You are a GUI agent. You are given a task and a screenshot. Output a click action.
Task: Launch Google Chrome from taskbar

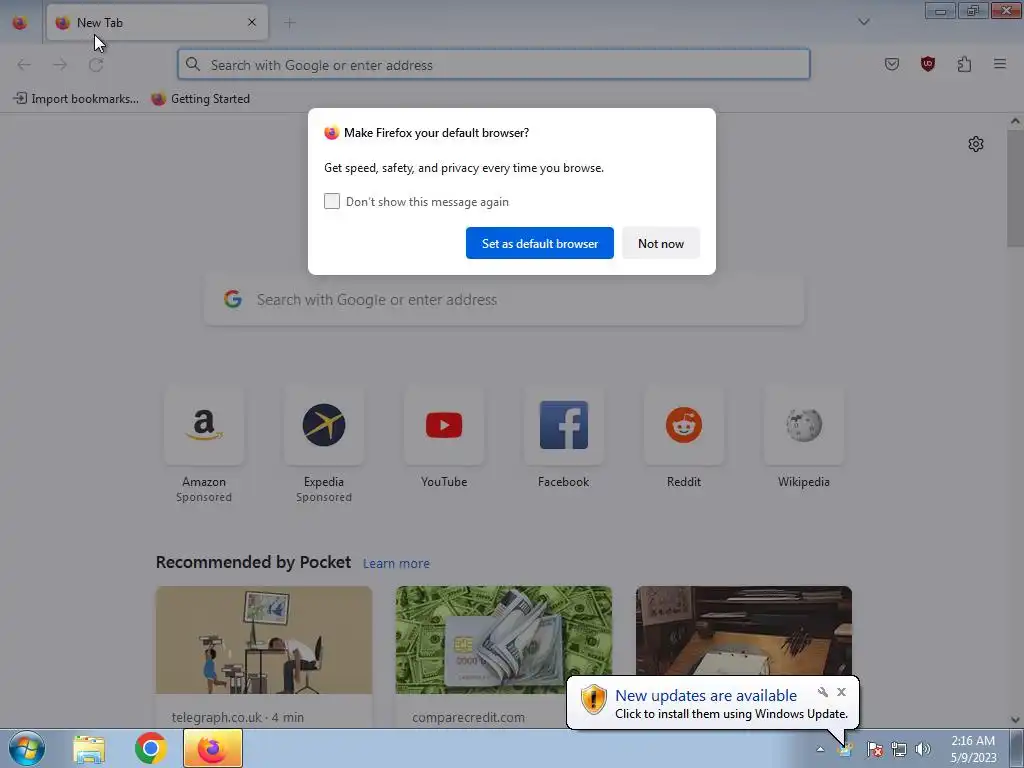point(150,748)
